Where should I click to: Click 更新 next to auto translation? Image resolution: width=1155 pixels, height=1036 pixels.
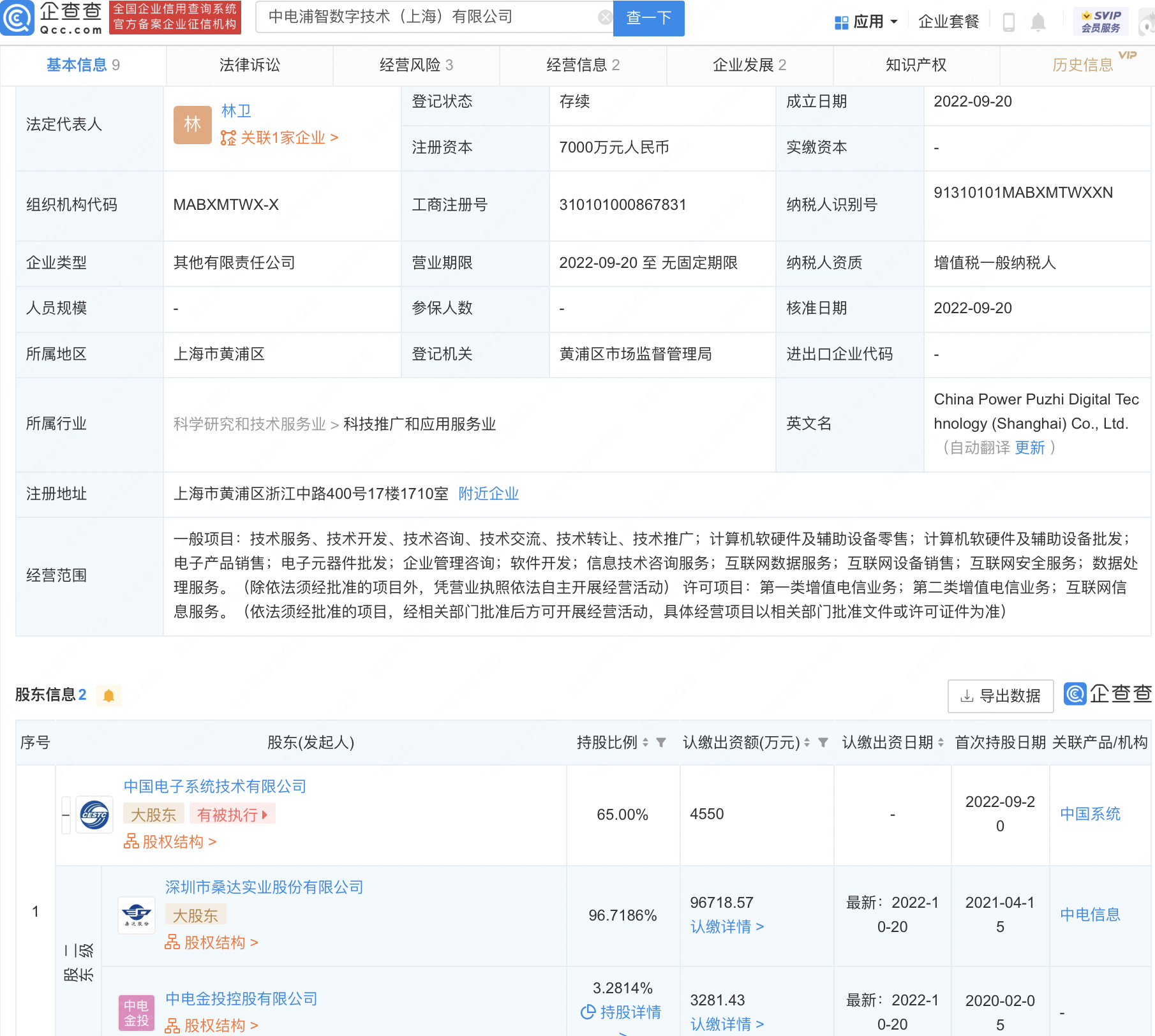tap(1030, 448)
